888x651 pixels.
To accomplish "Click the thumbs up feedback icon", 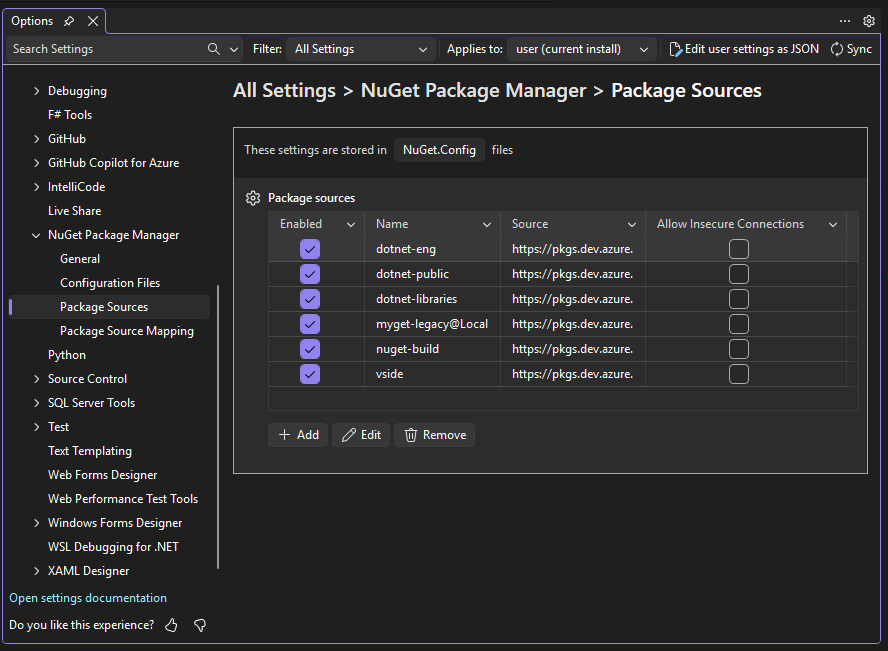I will (x=170, y=624).
